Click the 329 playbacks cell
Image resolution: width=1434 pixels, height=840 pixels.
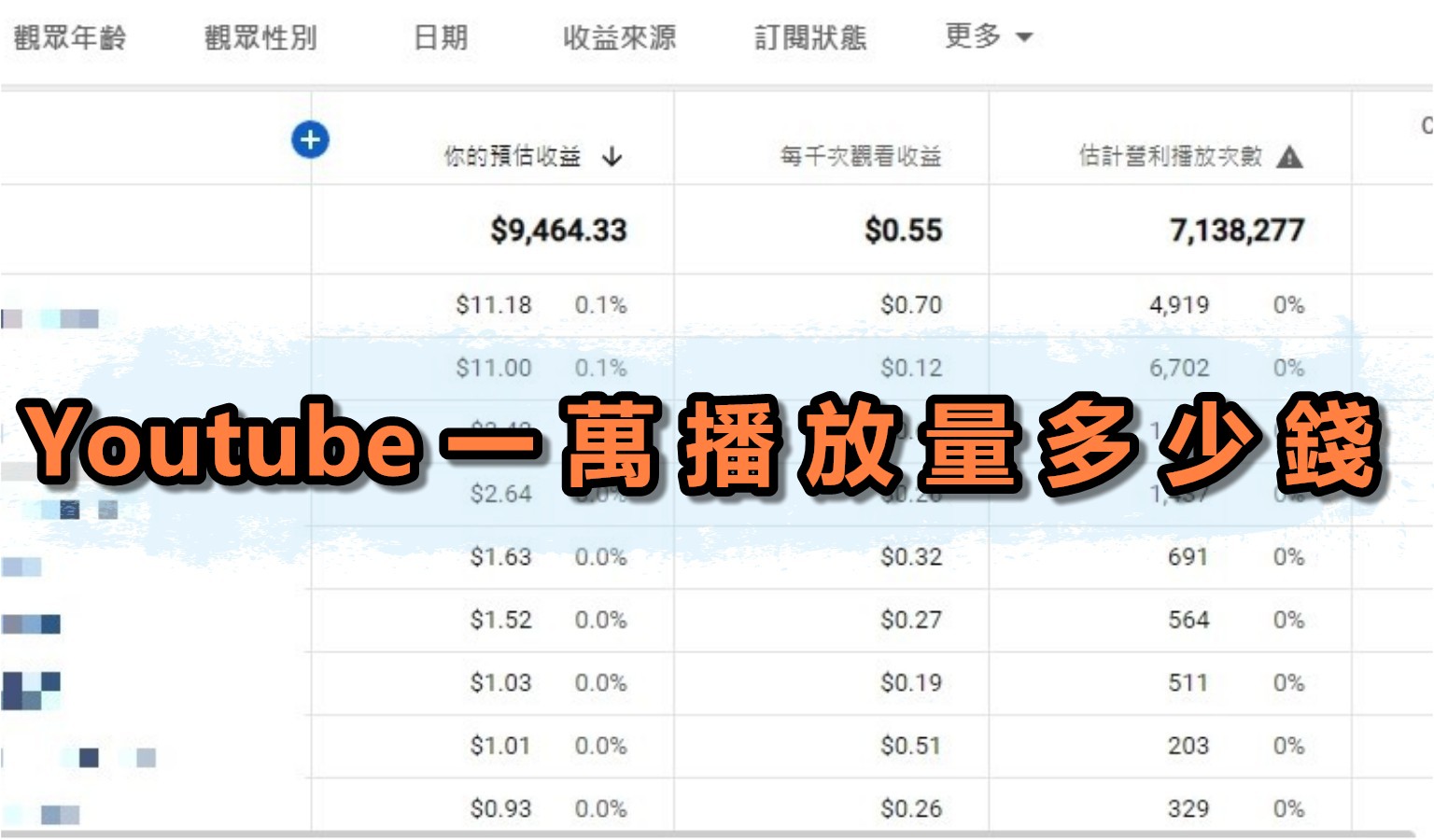pyautogui.click(x=1188, y=808)
